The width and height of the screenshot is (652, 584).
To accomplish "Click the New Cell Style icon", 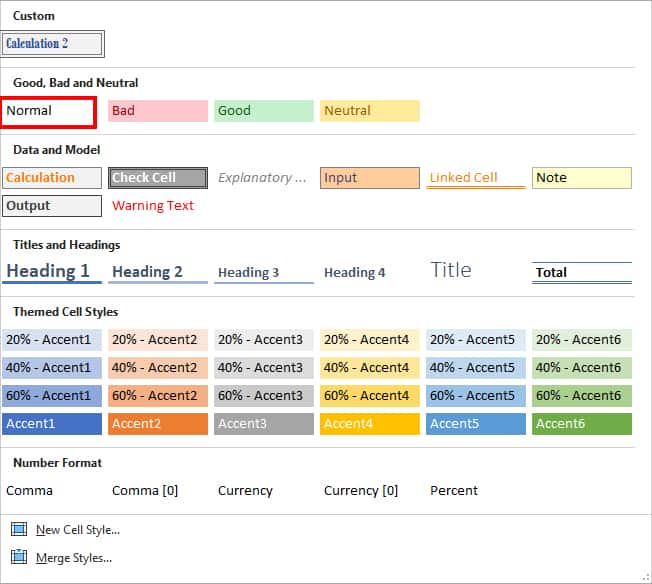I will pyautogui.click(x=19, y=530).
